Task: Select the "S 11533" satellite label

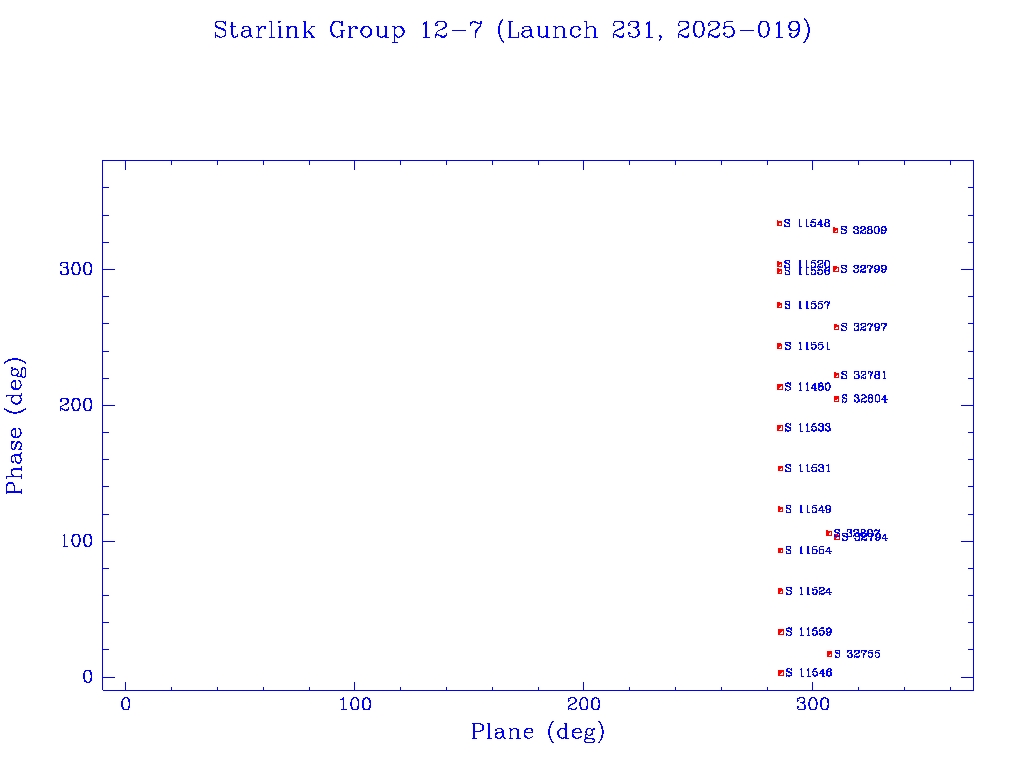Action: tap(808, 428)
